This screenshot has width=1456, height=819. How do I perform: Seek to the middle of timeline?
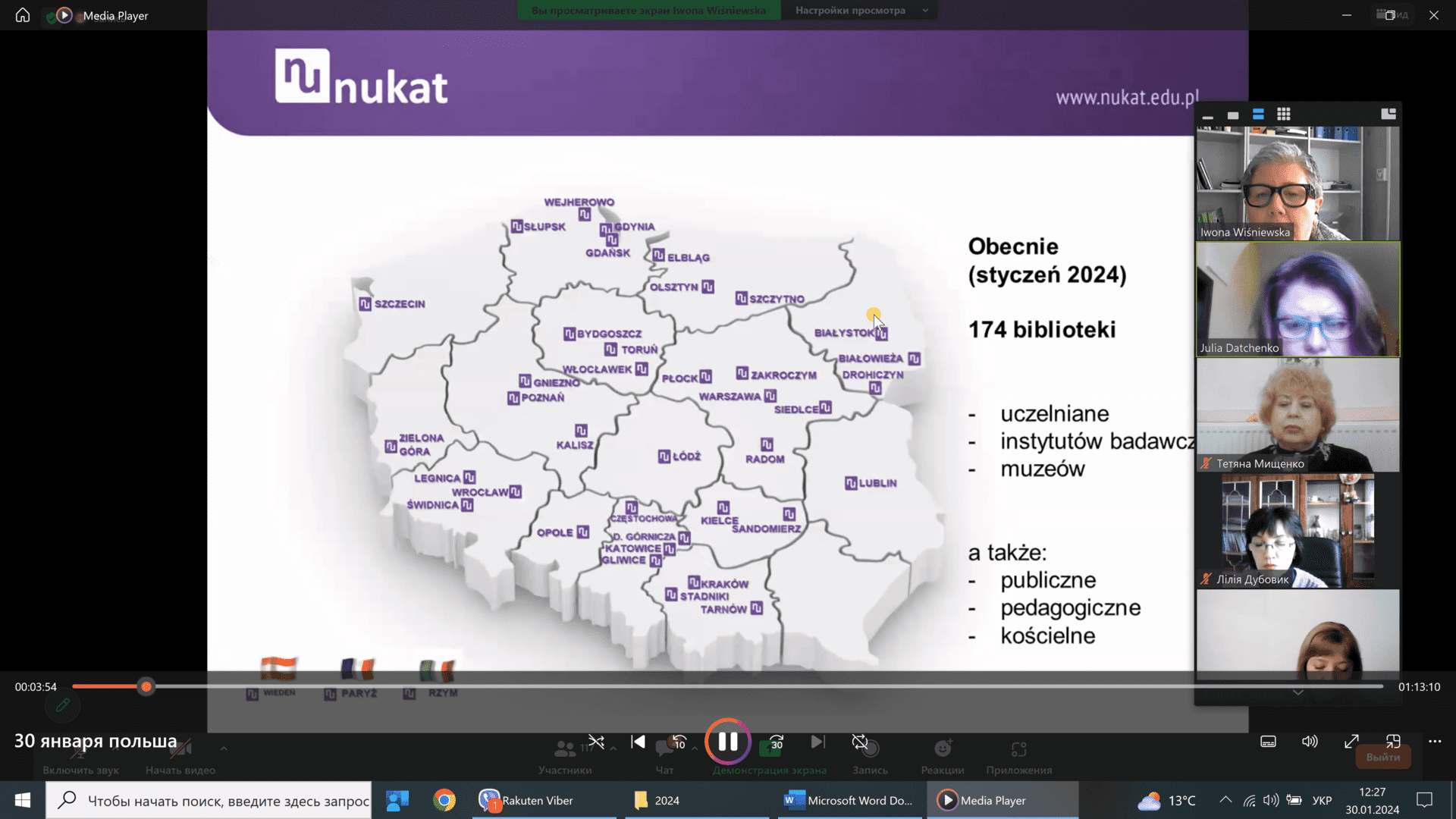tap(728, 687)
